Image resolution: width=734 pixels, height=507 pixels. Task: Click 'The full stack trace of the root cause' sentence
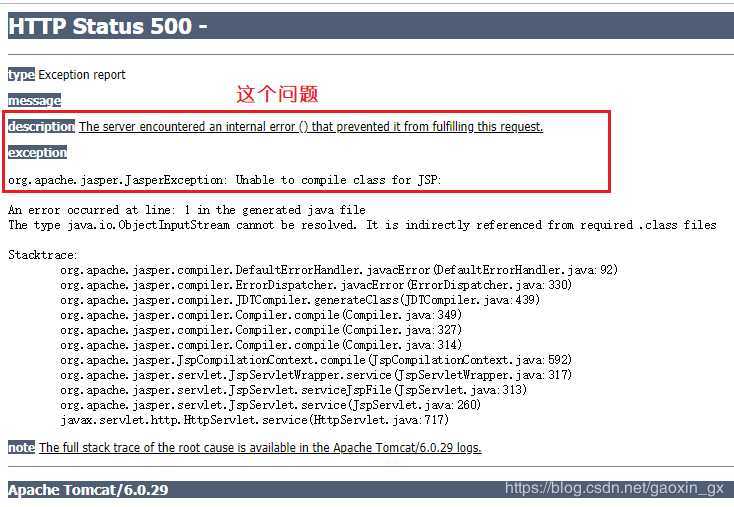[x=260, y=448]
